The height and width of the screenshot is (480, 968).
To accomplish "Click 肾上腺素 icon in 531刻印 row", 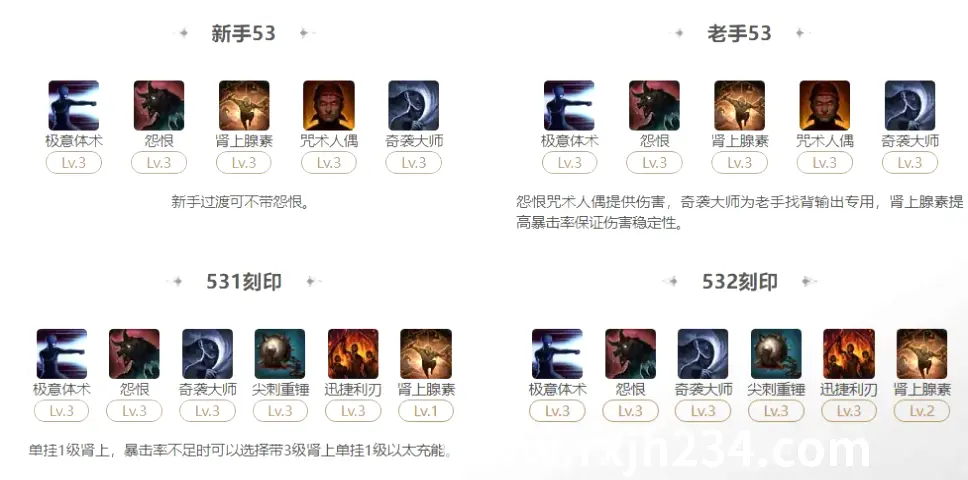I will 426,354.
